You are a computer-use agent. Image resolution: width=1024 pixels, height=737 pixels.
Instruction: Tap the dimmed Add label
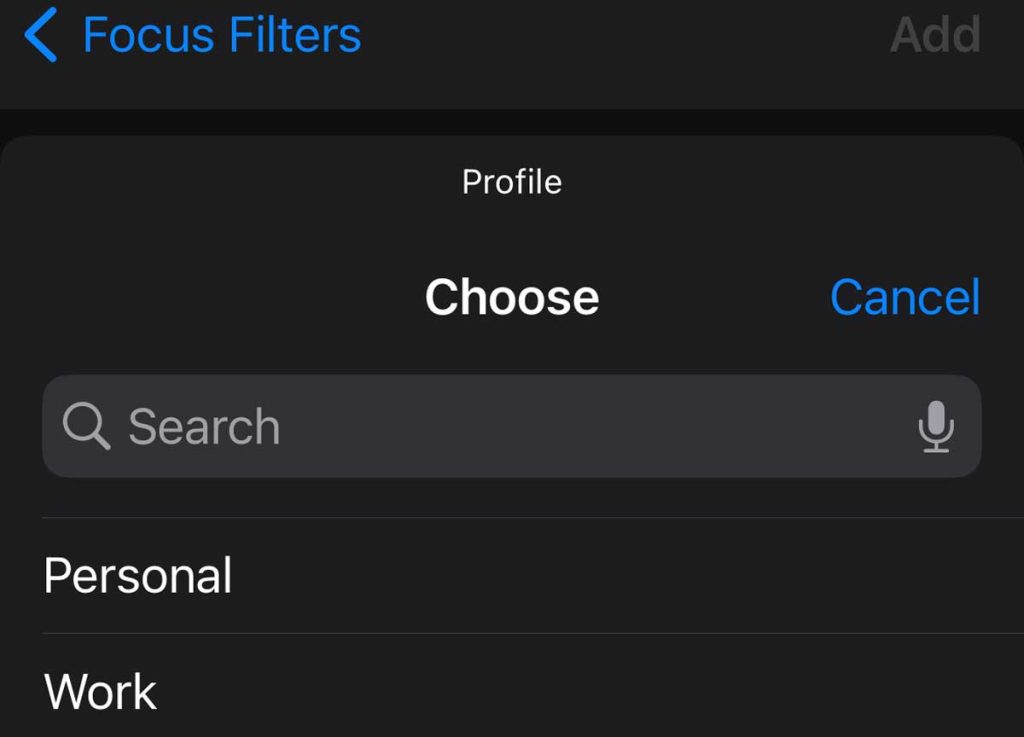(x=935, y=36)
